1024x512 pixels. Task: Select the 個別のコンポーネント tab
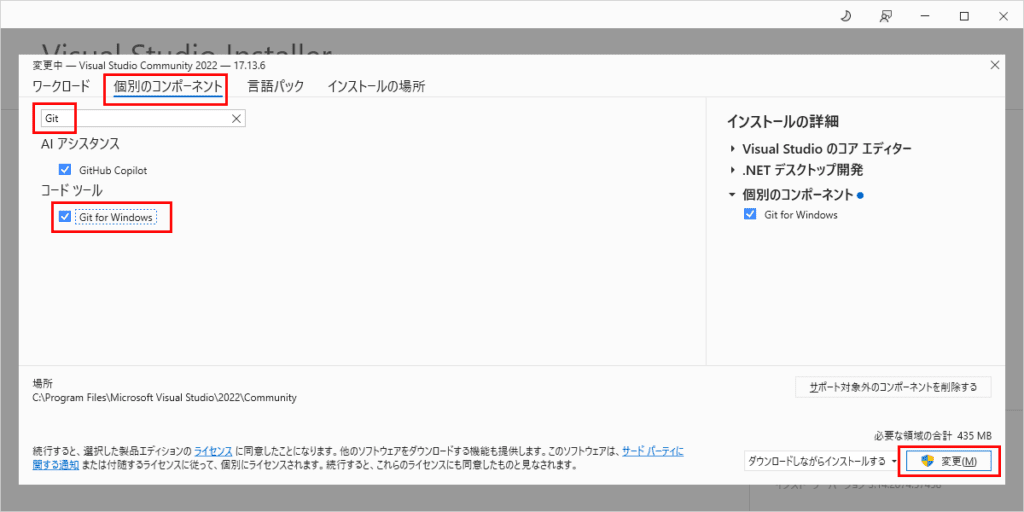click(x=168, y=86)
